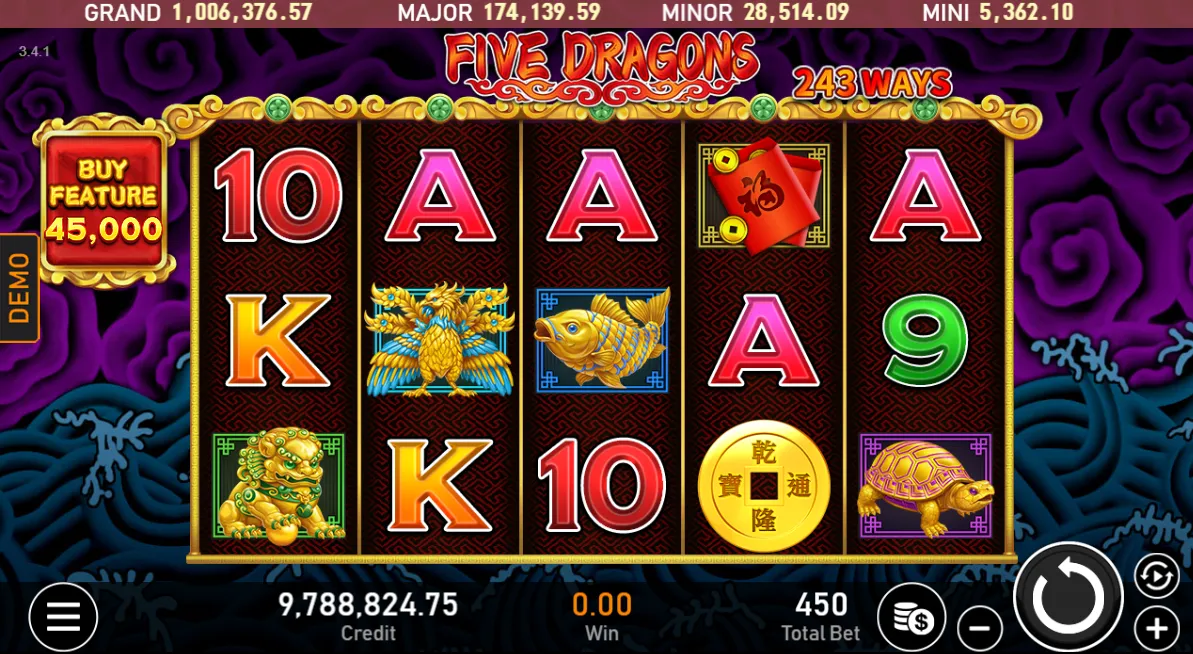The height and width of the screenshot is (654, 1193).
Task: Decrease the bet with minus button
Action: [x=980, y=629]
